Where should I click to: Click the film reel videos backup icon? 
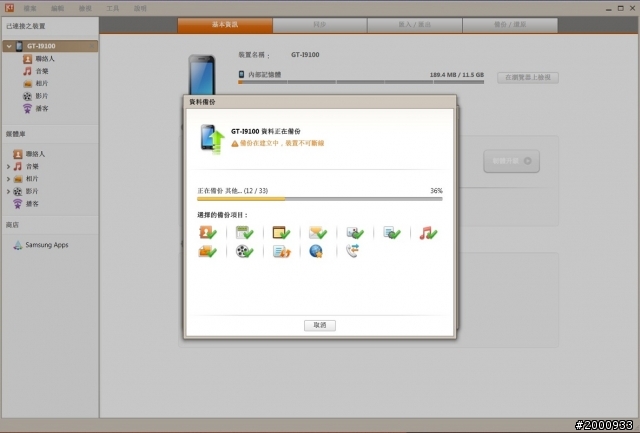click(x=244, y=251)
